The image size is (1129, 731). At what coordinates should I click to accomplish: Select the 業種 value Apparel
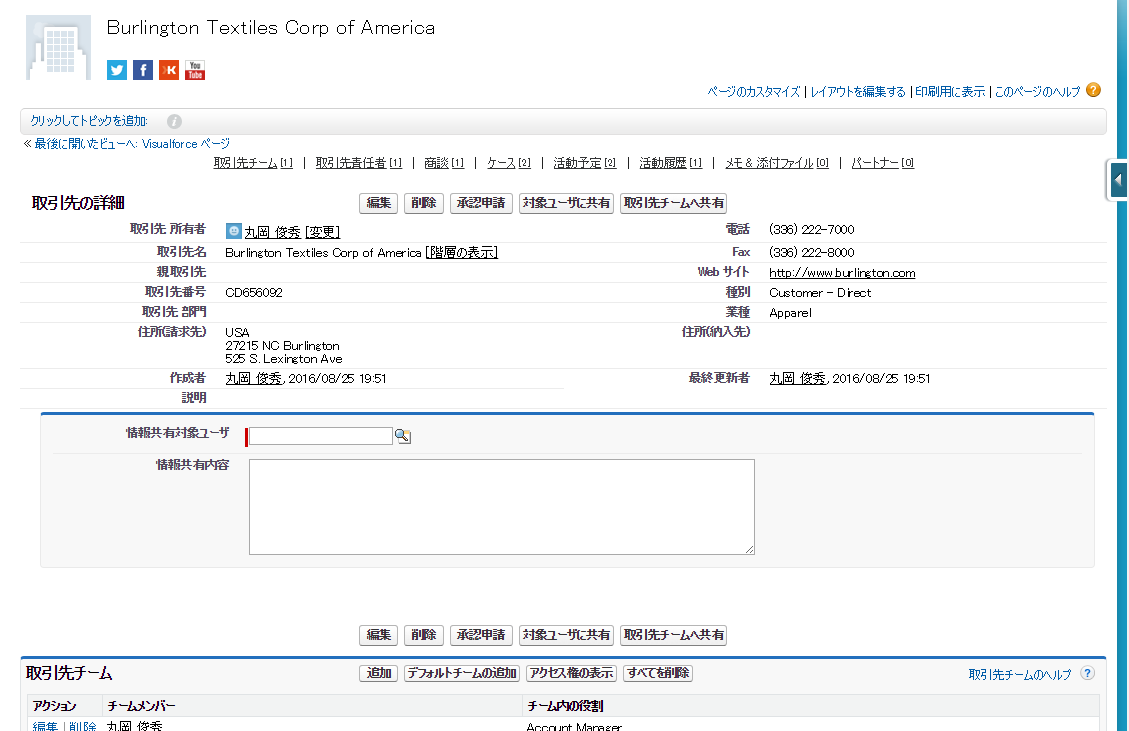[790, 313]
